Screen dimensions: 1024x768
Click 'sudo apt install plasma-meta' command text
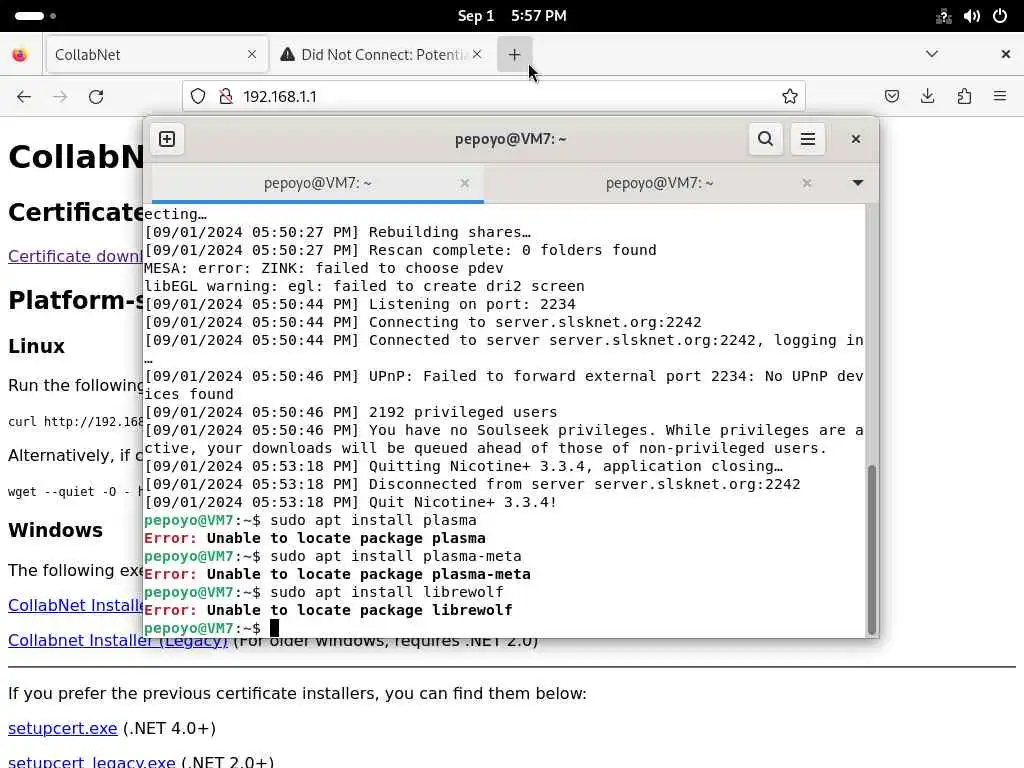coord(396,556)
